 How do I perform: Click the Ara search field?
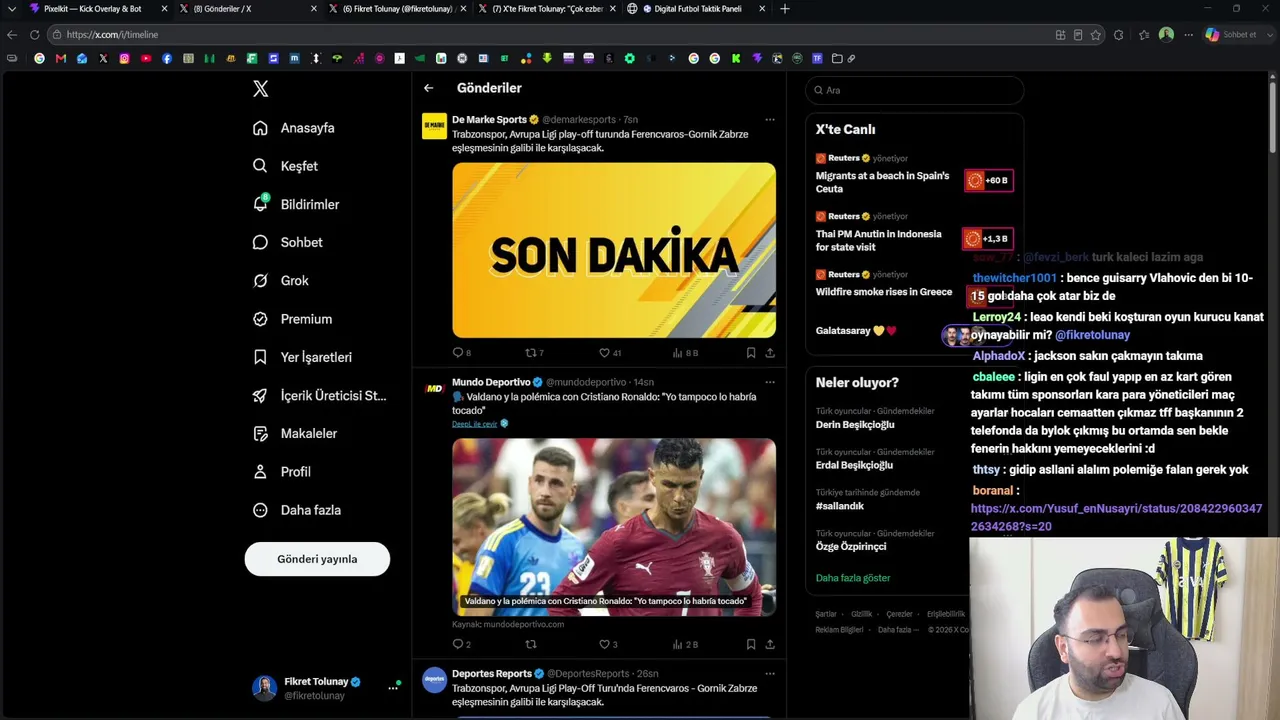(x=914, y=90)
